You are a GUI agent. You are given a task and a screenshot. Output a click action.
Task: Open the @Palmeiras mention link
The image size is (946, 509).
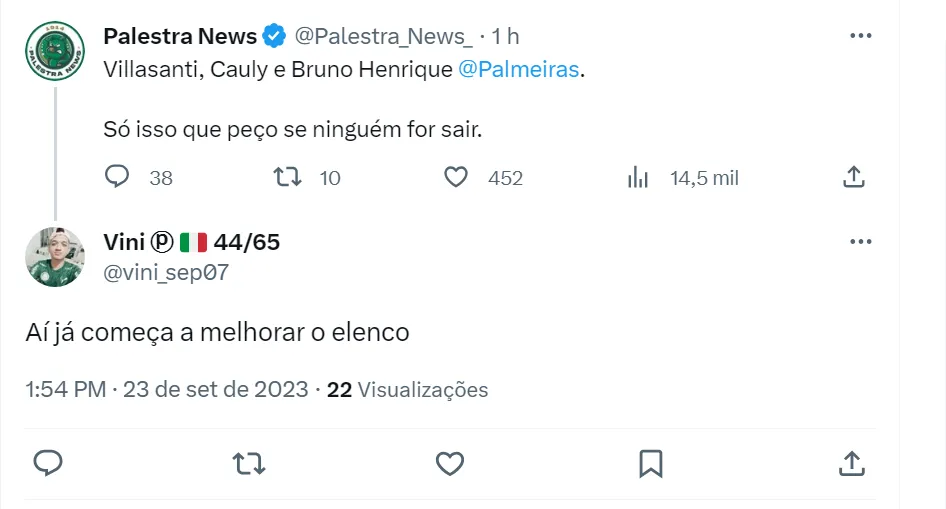coord(518,71)
